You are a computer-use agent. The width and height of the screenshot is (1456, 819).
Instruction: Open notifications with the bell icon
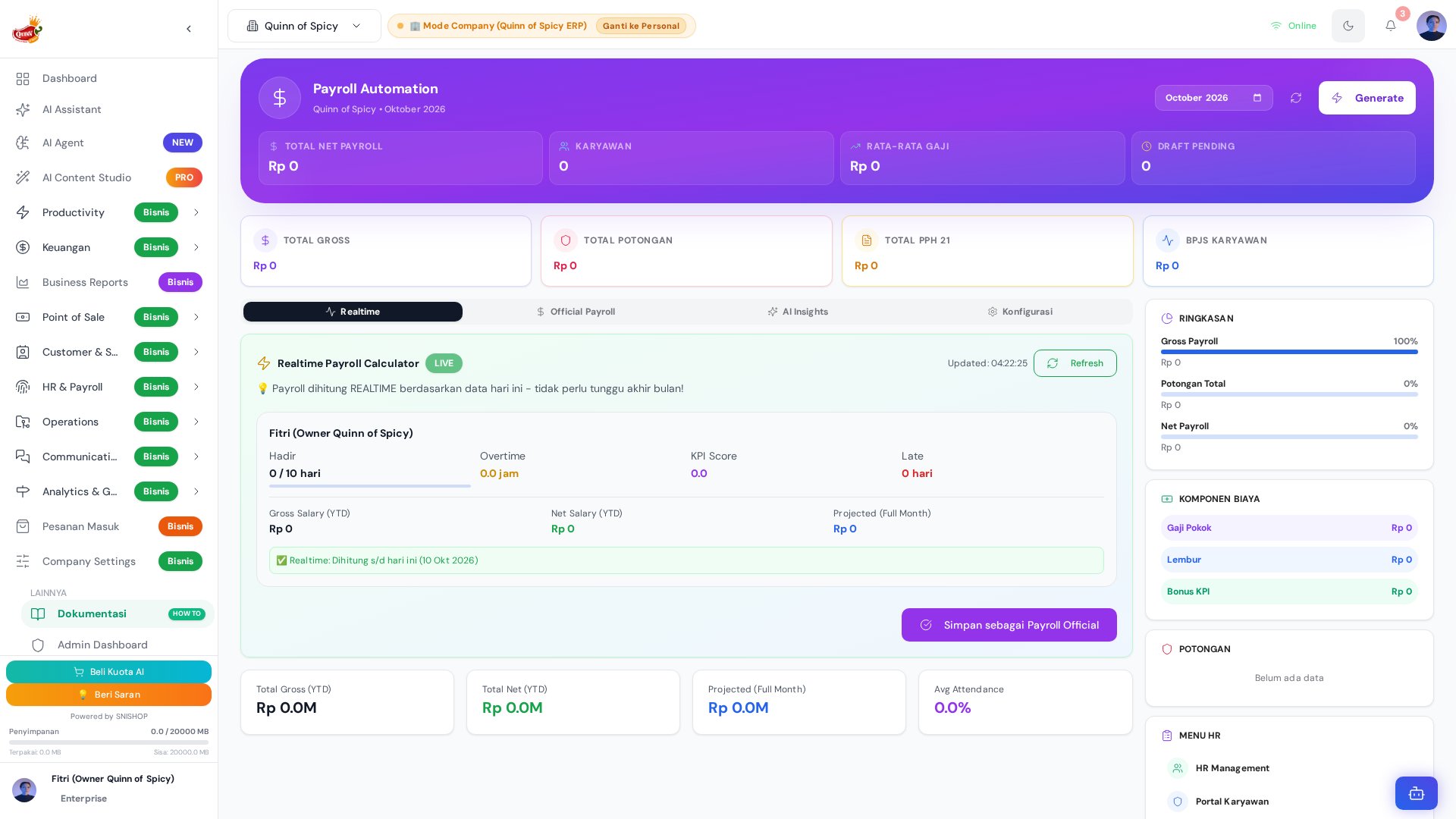pyautogui.click(x=1391, y=26)
